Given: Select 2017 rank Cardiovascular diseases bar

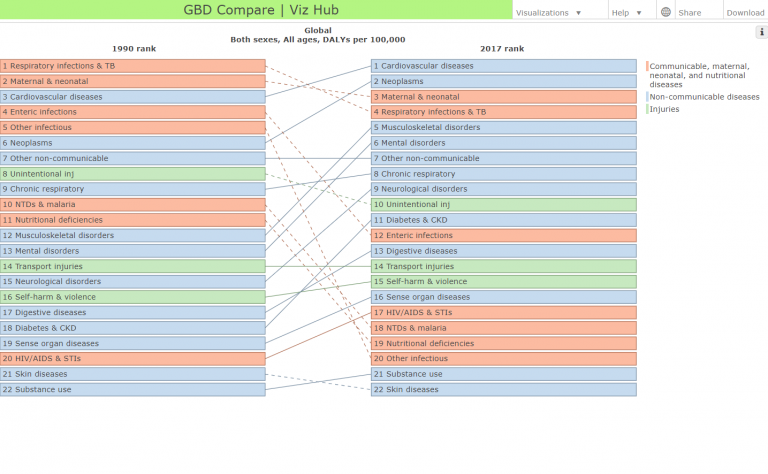Looking at the screenshot, I should point(503,66).
